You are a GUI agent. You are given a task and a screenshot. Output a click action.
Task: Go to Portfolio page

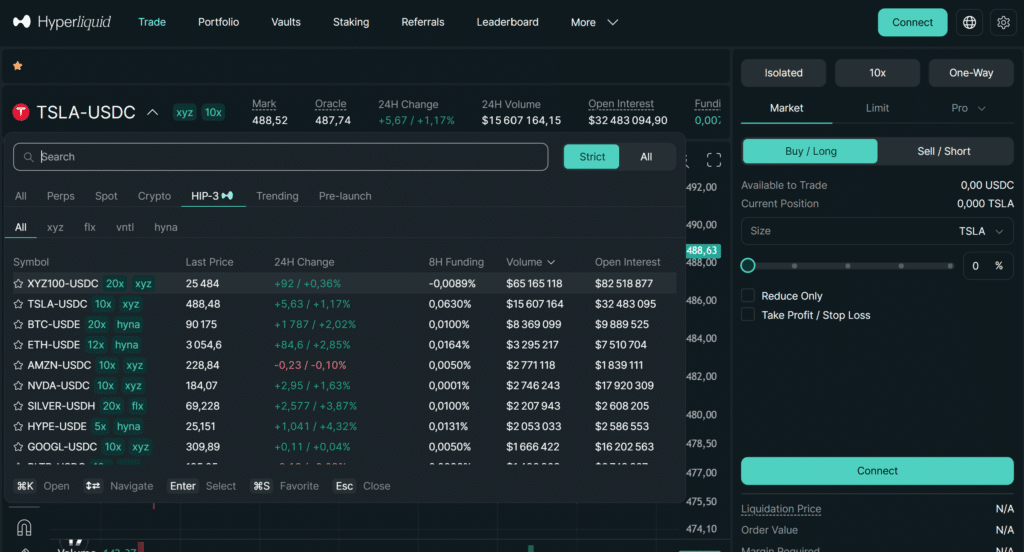click(x=218, y=22)
